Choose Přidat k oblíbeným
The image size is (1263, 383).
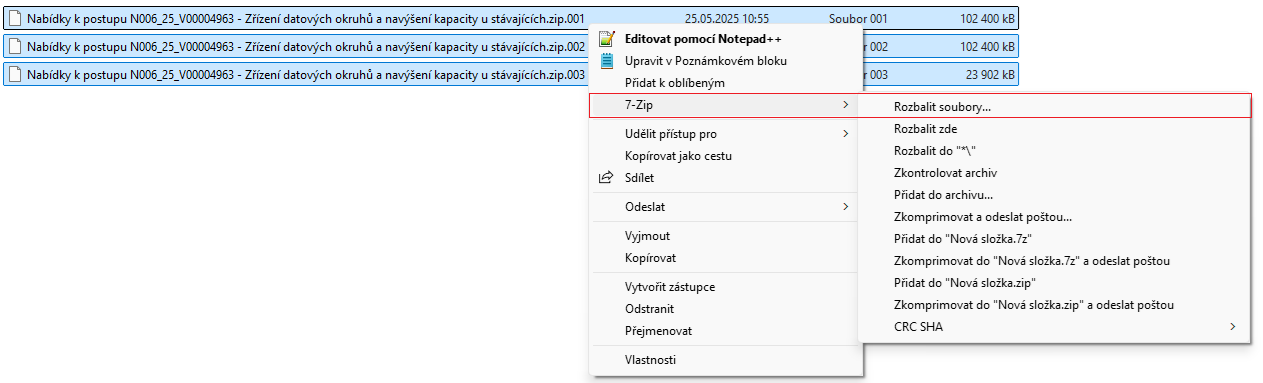725,83
